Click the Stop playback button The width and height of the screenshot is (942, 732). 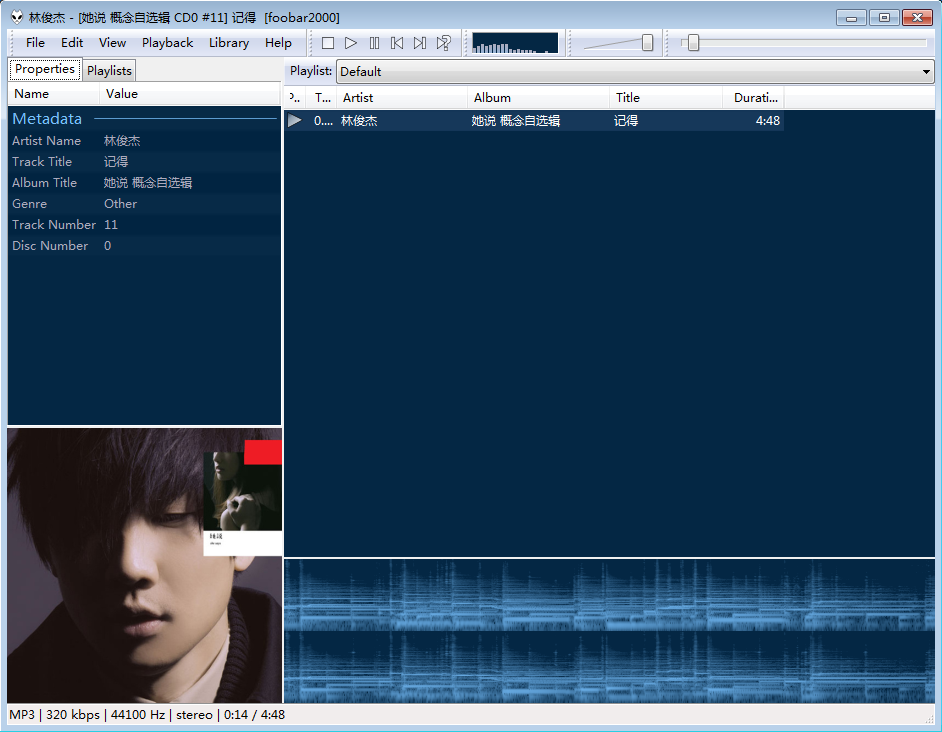click(328, 43)
